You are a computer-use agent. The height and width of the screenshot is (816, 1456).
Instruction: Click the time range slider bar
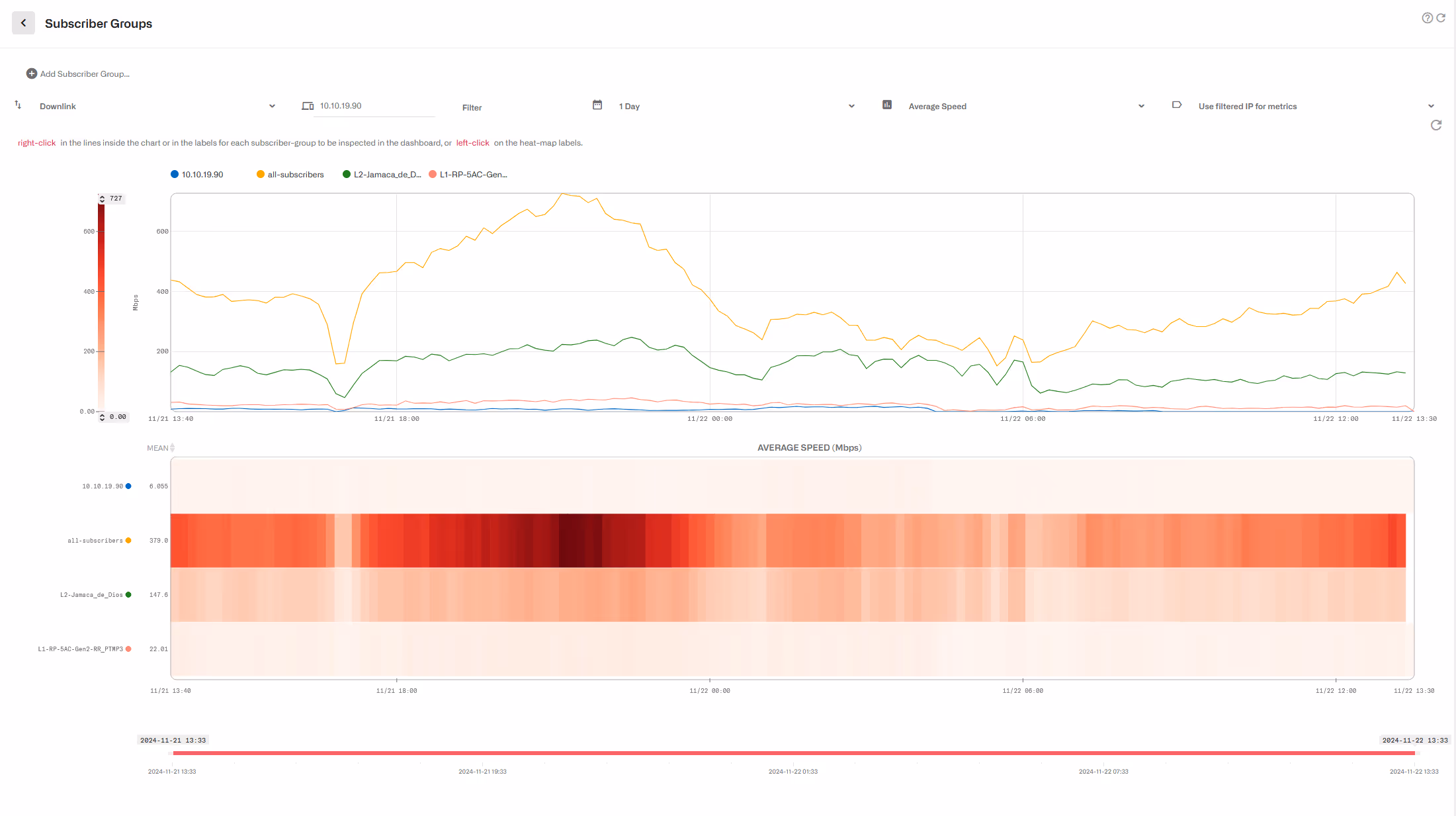tap(792, 753)
